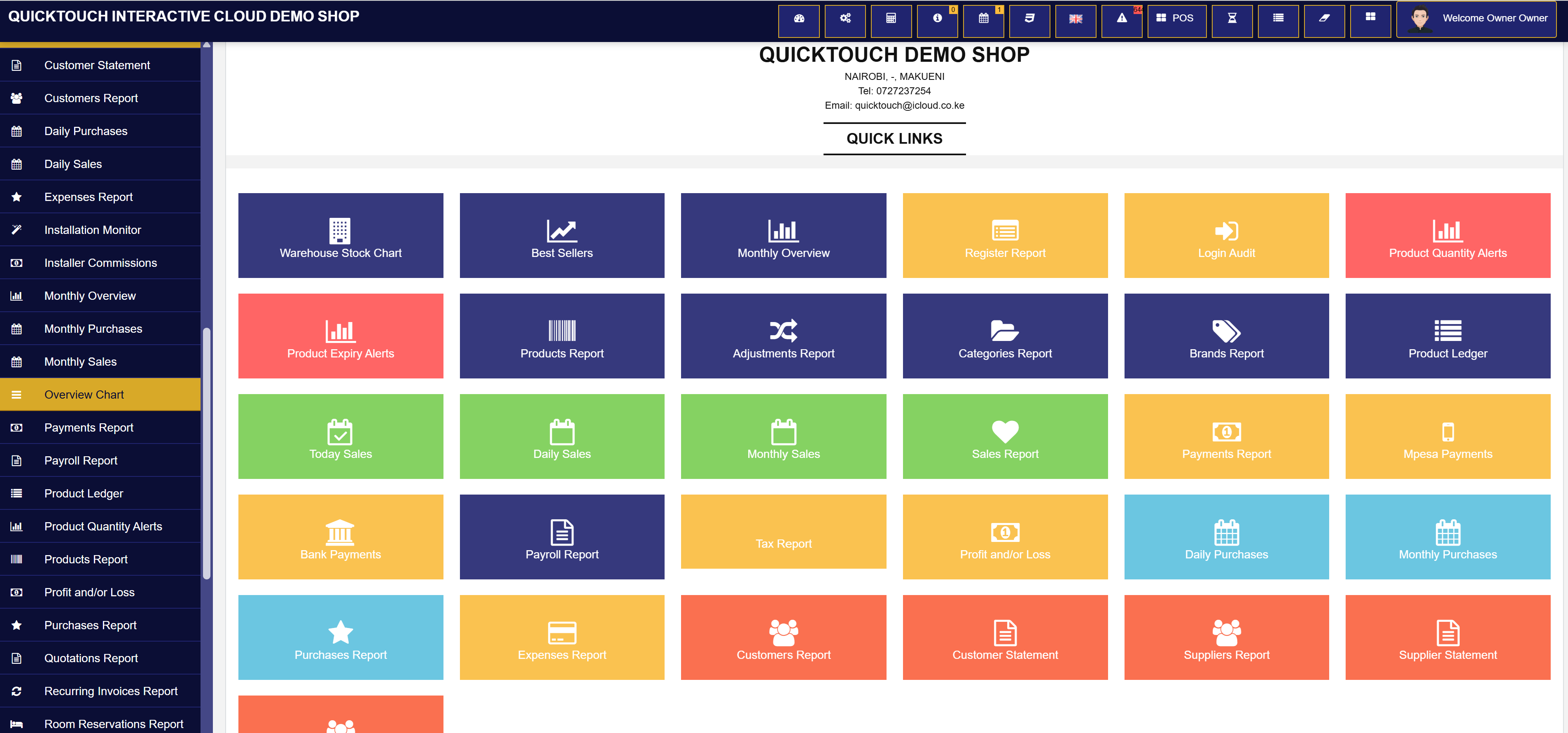Open the Sales Report heart tile
This screenshot has width=1568, height=733.
pyautogui.click(x=1005, y=437)
